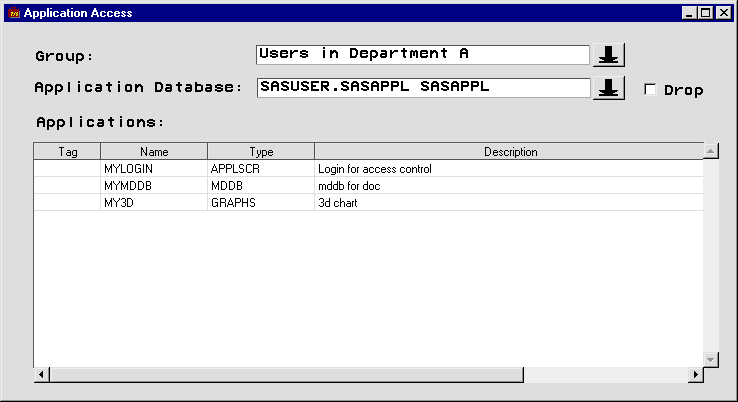Maximize the Application Access window
Screen dimensions: 738x402
pyautogui.click(x=706, y=13)
